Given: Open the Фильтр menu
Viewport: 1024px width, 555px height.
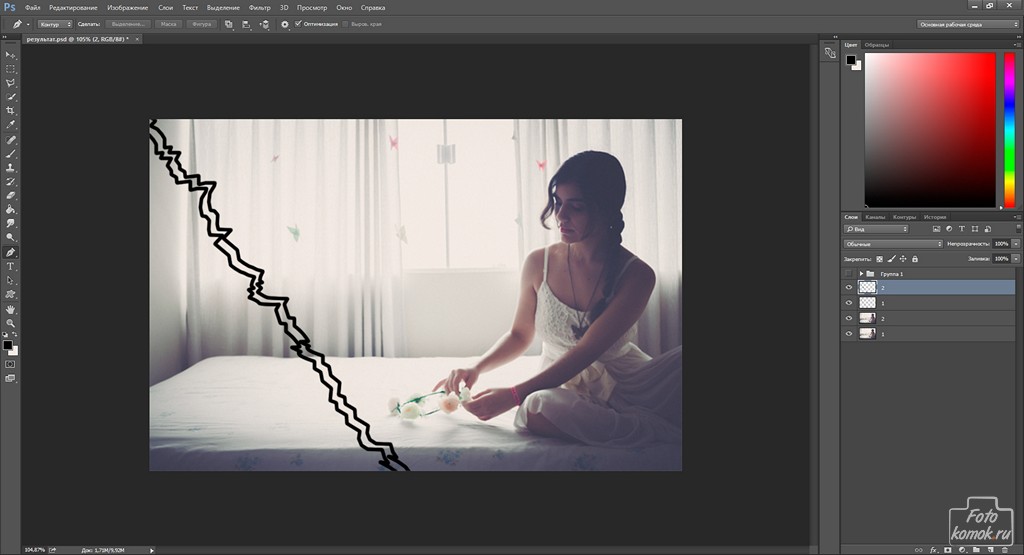Looking at the screenshot, I should coord(259,7).
